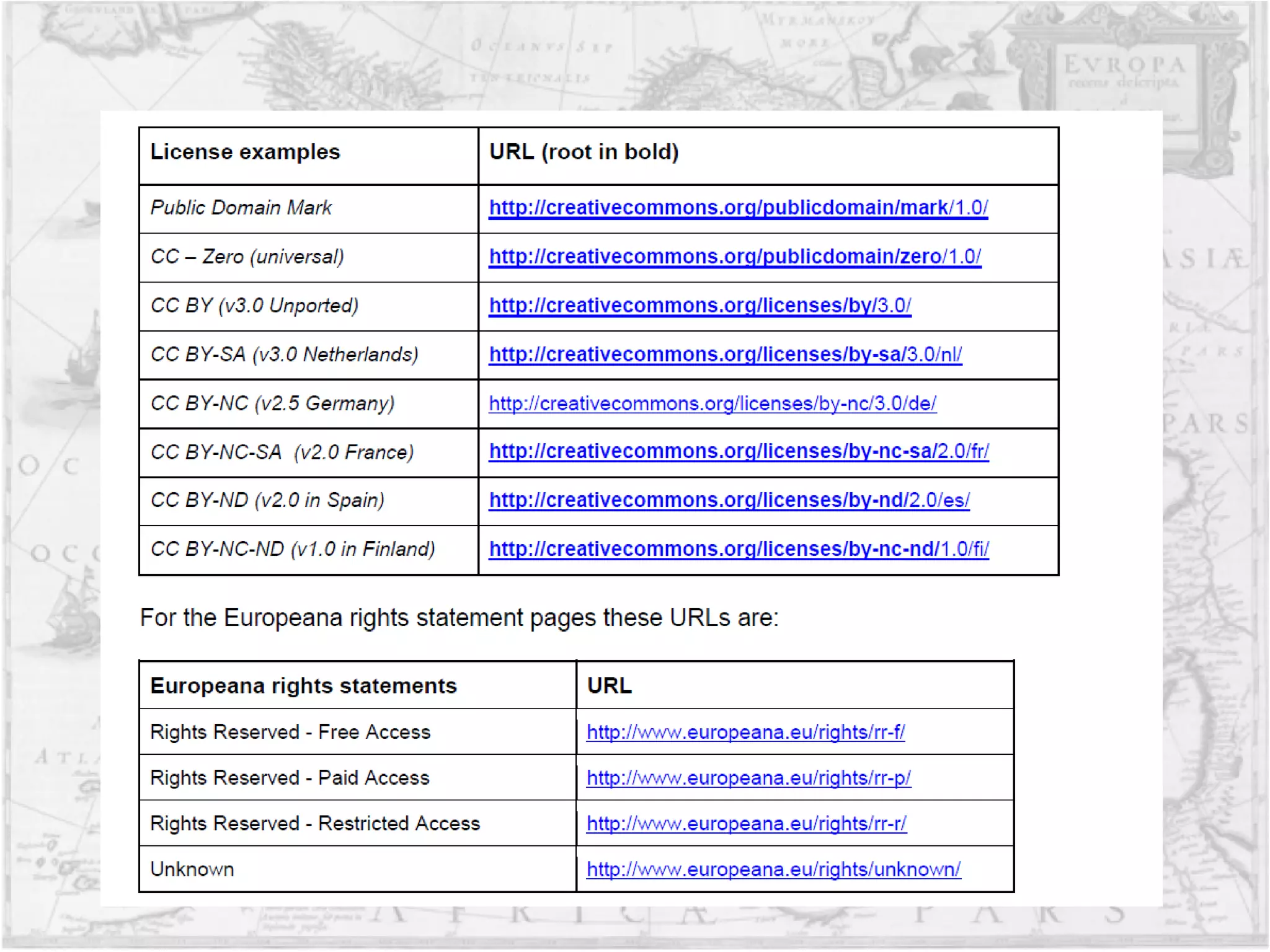This screenshot has height=952, width=1270.
Task: Open the licenses/by/3.0 link
Action: 699,306
